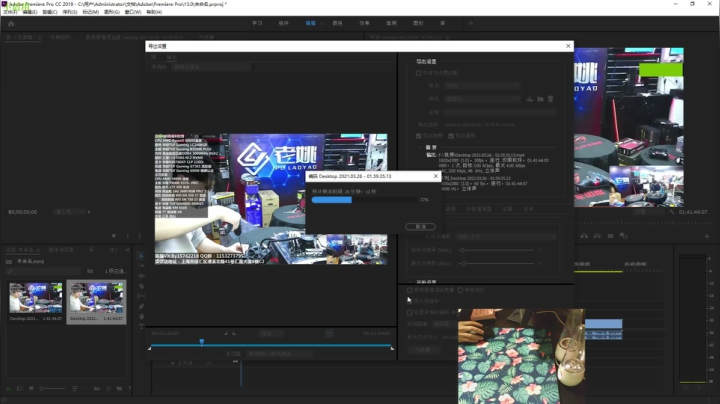This screenshot has height=404, width=720.
Task: Select the Pen tool
Action: tap(141, 306)
